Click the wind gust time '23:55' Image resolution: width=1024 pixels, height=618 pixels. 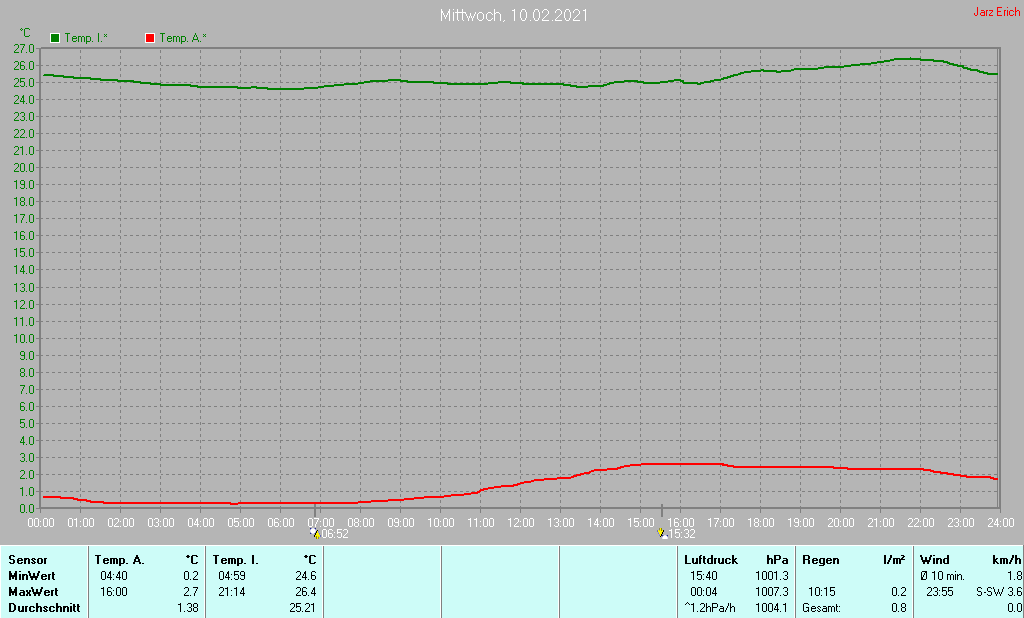coord(940,592)
